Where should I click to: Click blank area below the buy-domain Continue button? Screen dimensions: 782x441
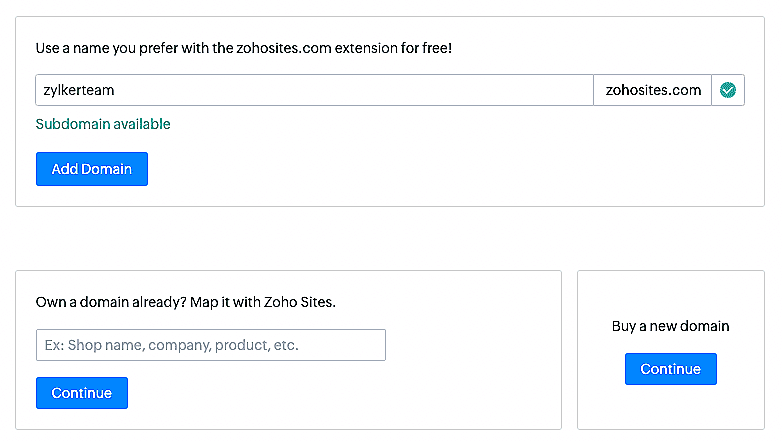670,407
